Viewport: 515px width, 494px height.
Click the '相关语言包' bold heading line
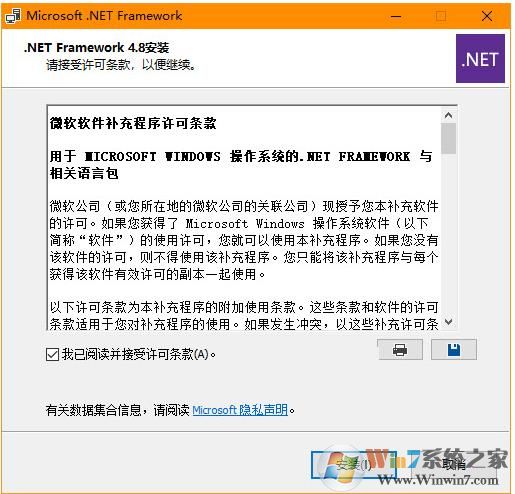[x=84, y=173]
